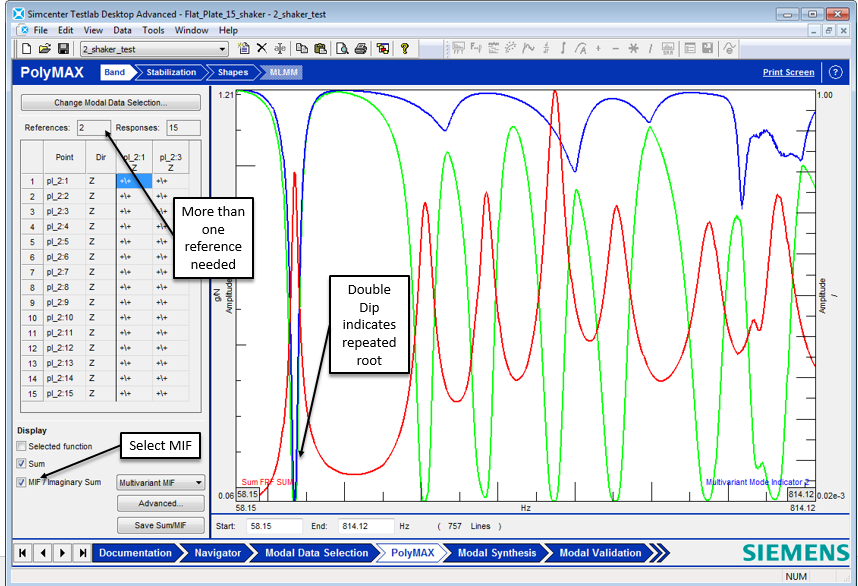Open a project with the folder icon

45,49
